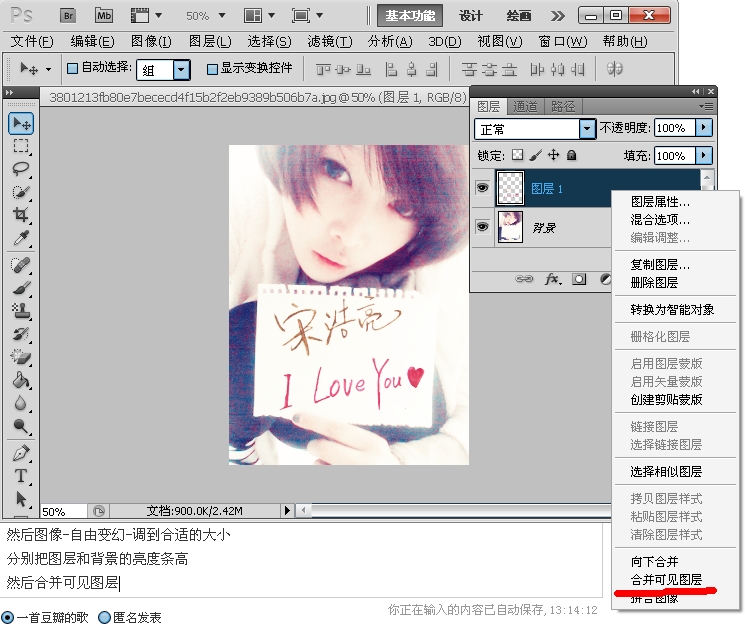
Task: Switch to the 通道 tab
Action: point(525,106)
